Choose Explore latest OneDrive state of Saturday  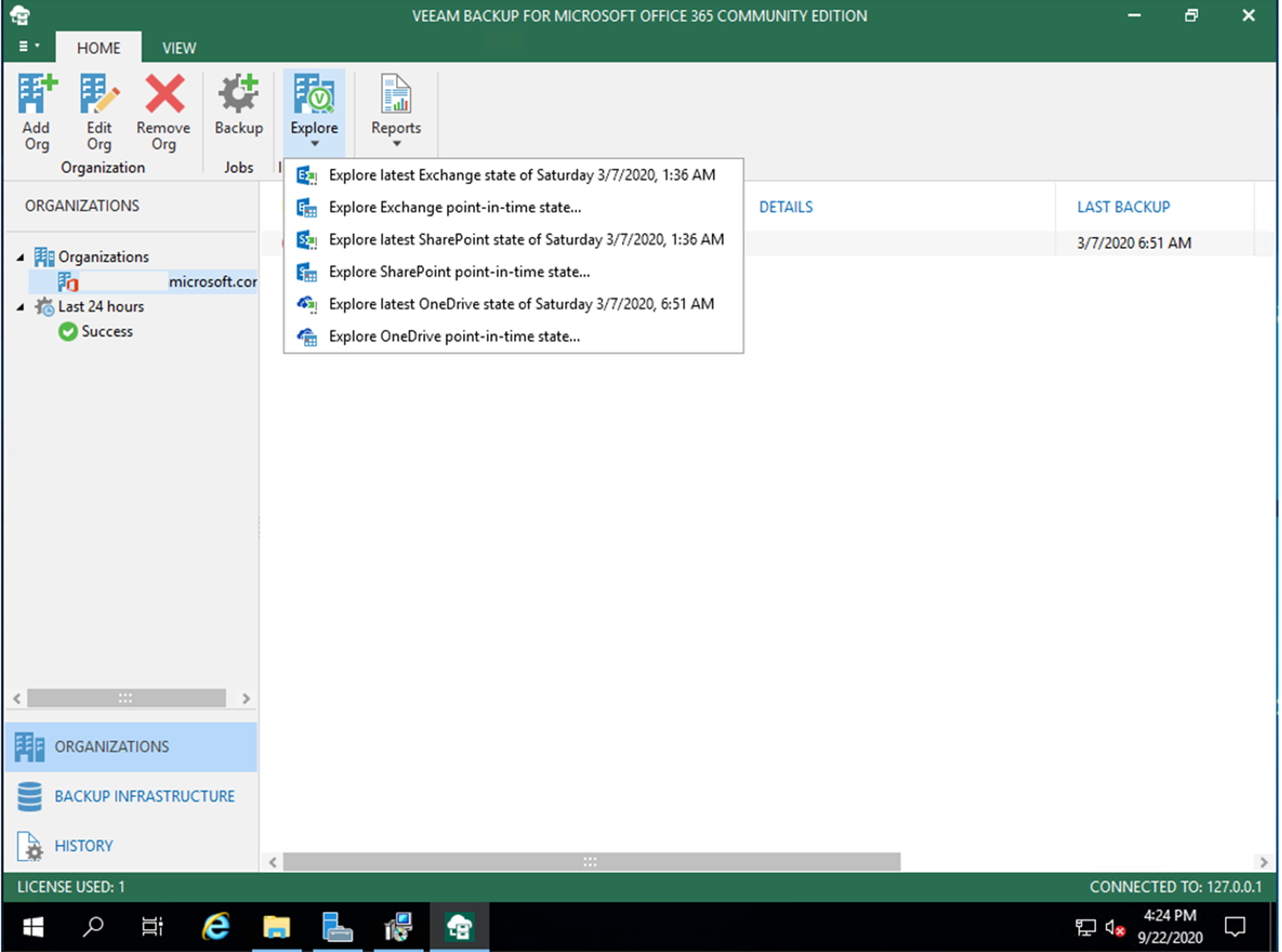(x=513, y=305)
